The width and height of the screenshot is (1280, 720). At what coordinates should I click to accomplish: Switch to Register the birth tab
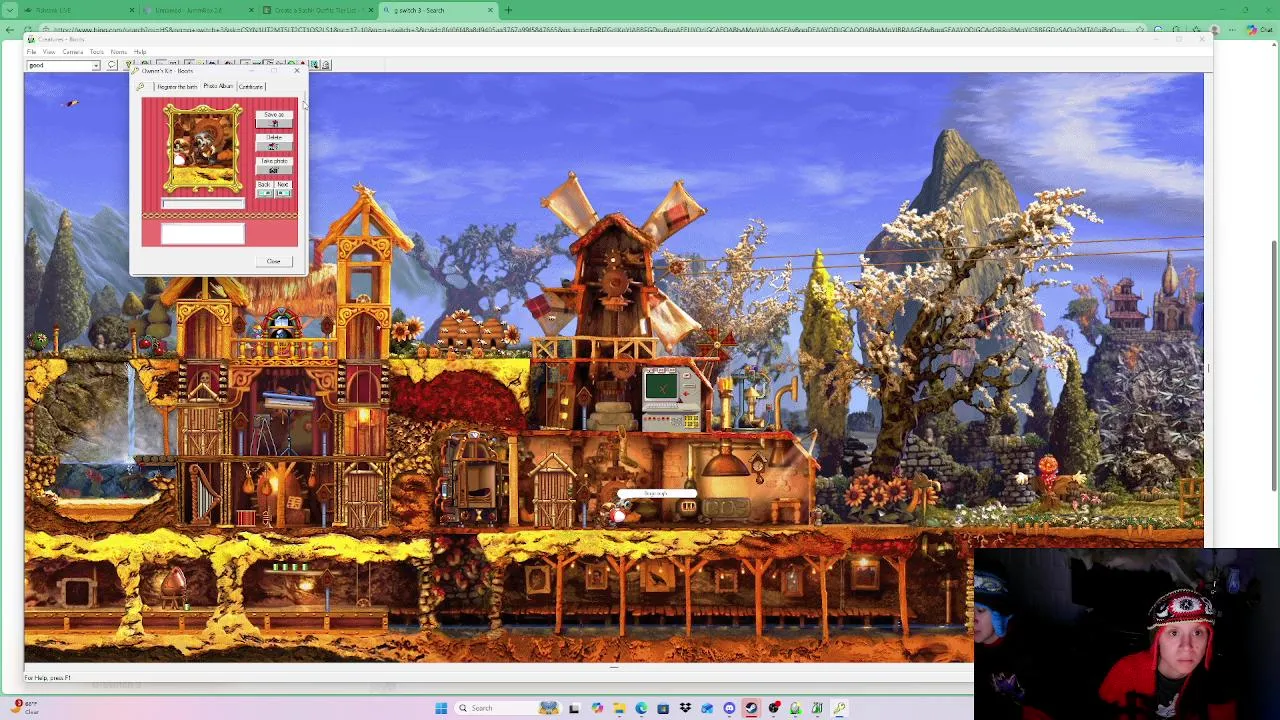[177, 87]
